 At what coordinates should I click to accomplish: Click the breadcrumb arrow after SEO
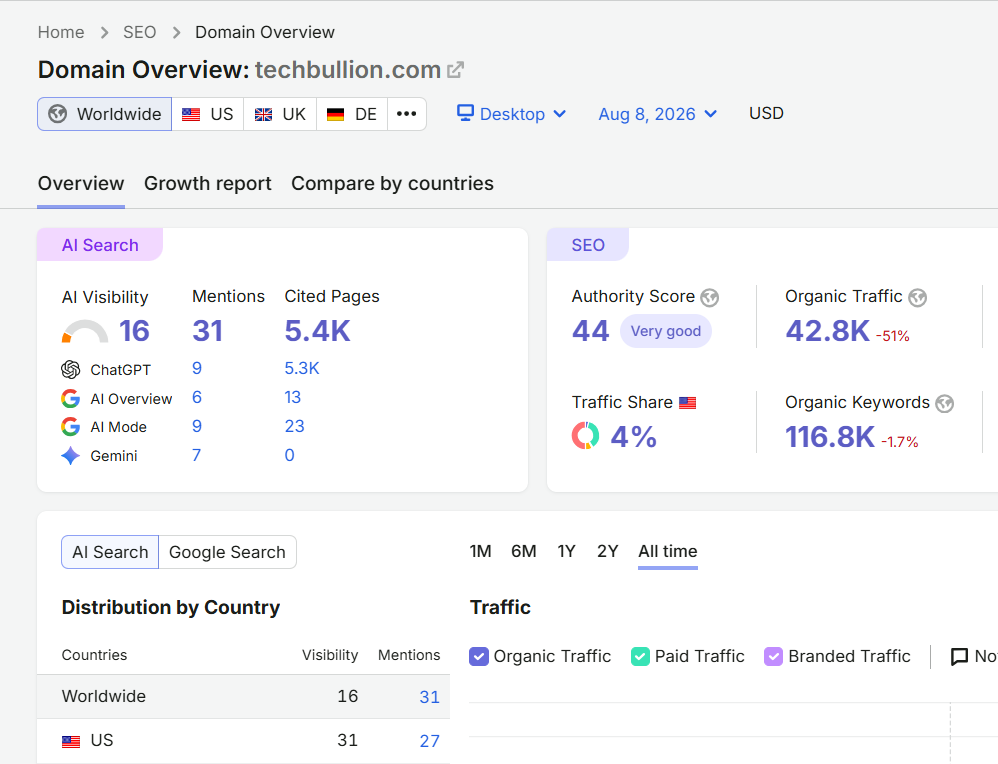point(176,32)
